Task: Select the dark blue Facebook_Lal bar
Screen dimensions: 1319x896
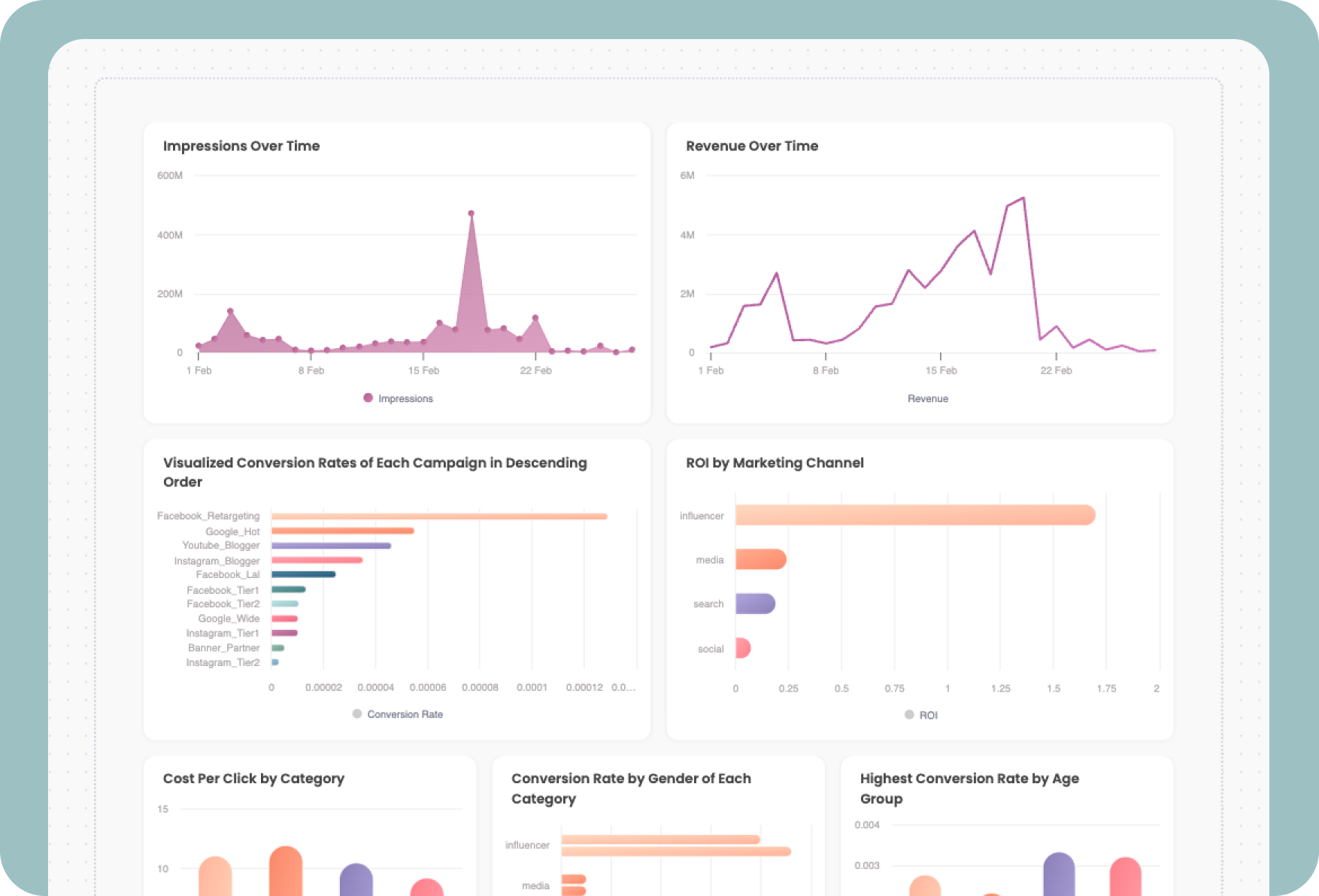Action: 303,574
